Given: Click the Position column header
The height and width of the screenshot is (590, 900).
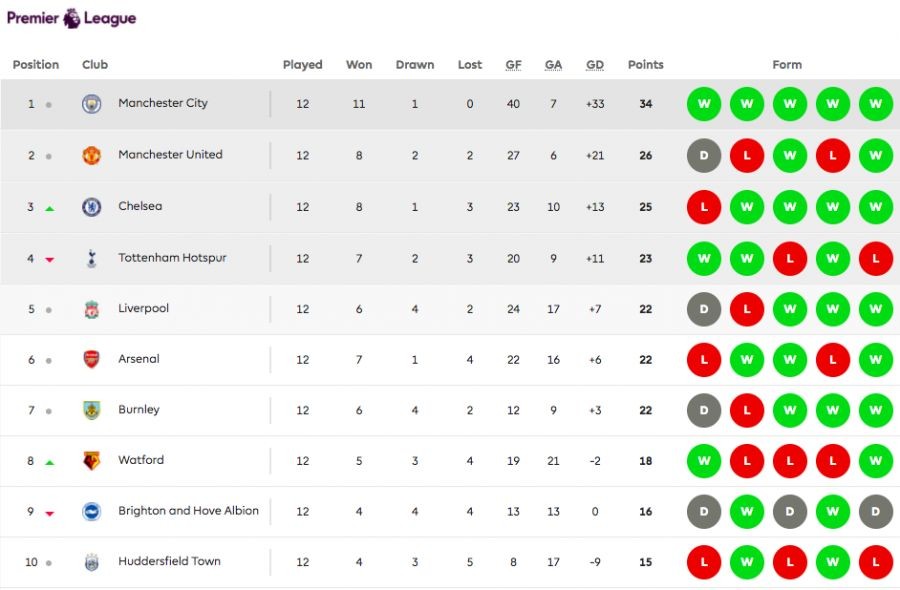Looking at the screenshot, I should [x=36, y=65].
